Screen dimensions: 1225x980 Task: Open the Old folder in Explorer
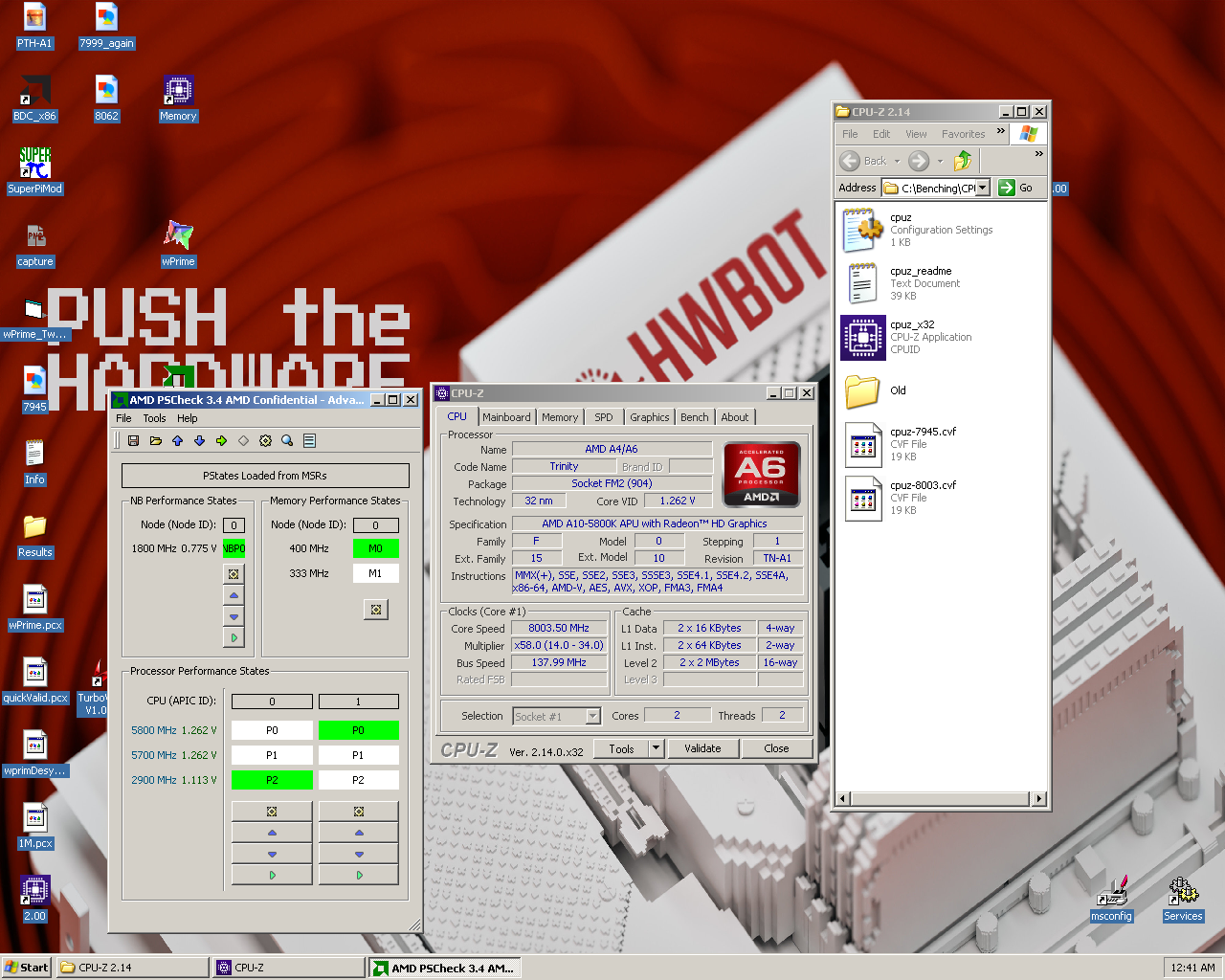(x=863, y=390)
